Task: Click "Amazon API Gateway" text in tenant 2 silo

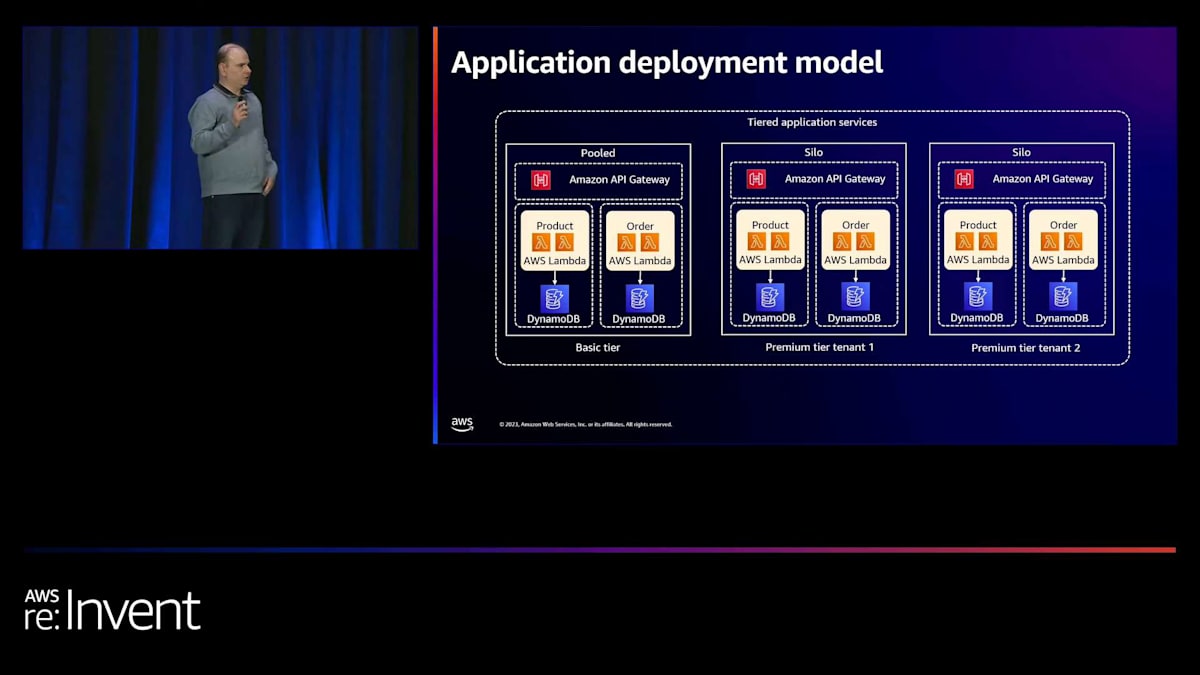Action: (x=1043, y=179)
